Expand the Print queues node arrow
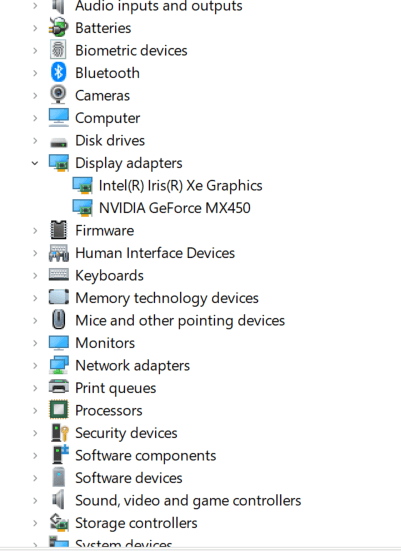 tap(35, 388)
